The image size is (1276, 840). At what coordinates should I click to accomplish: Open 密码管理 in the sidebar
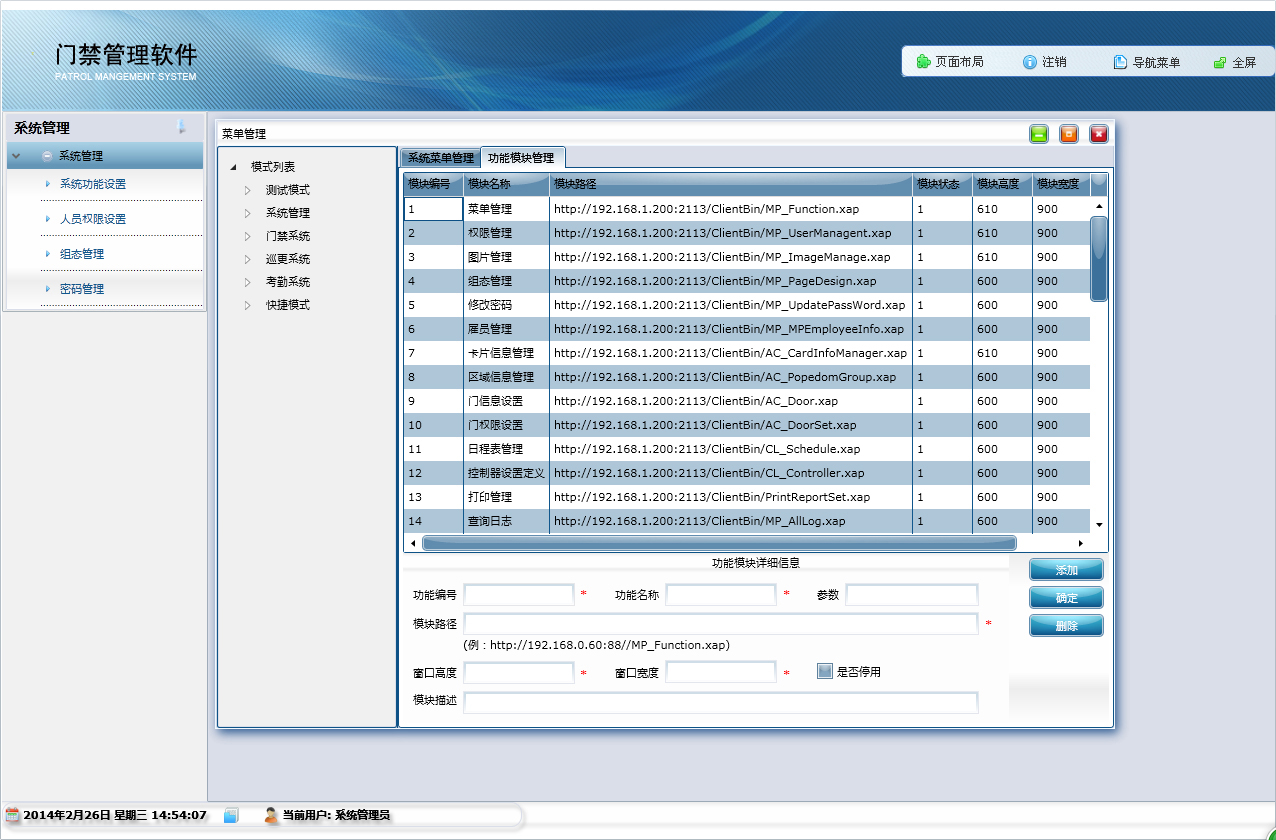point(82,289)
